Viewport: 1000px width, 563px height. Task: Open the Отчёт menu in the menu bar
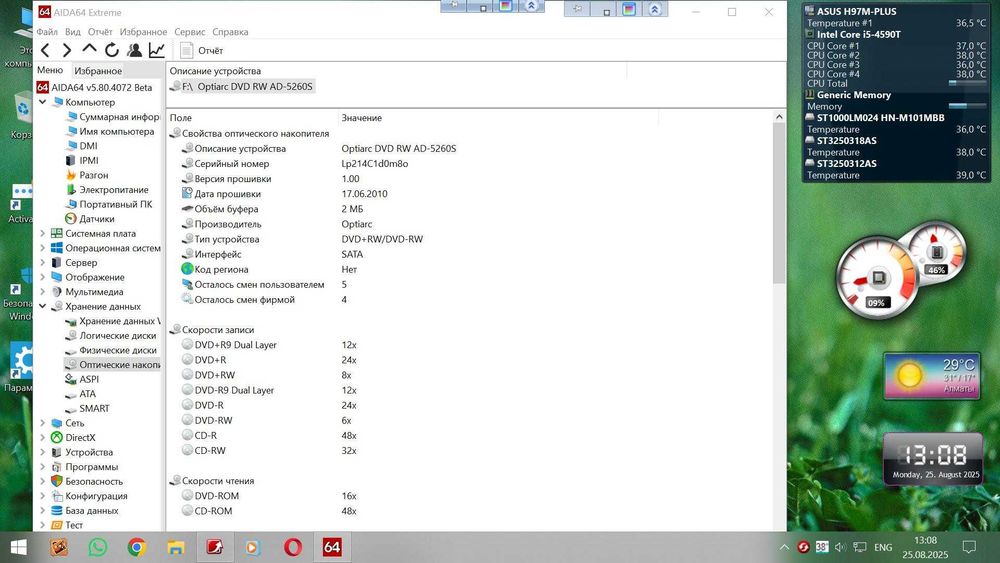[100, 32]
